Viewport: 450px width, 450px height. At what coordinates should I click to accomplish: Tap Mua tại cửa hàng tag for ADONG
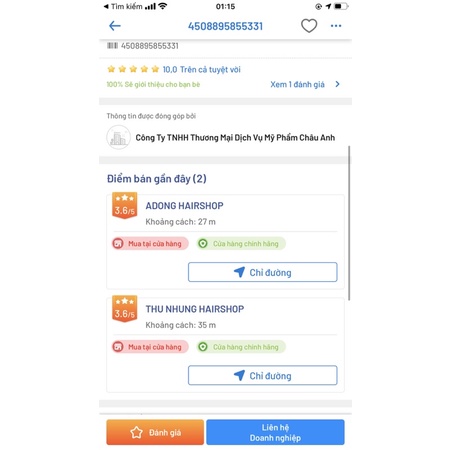150,244
